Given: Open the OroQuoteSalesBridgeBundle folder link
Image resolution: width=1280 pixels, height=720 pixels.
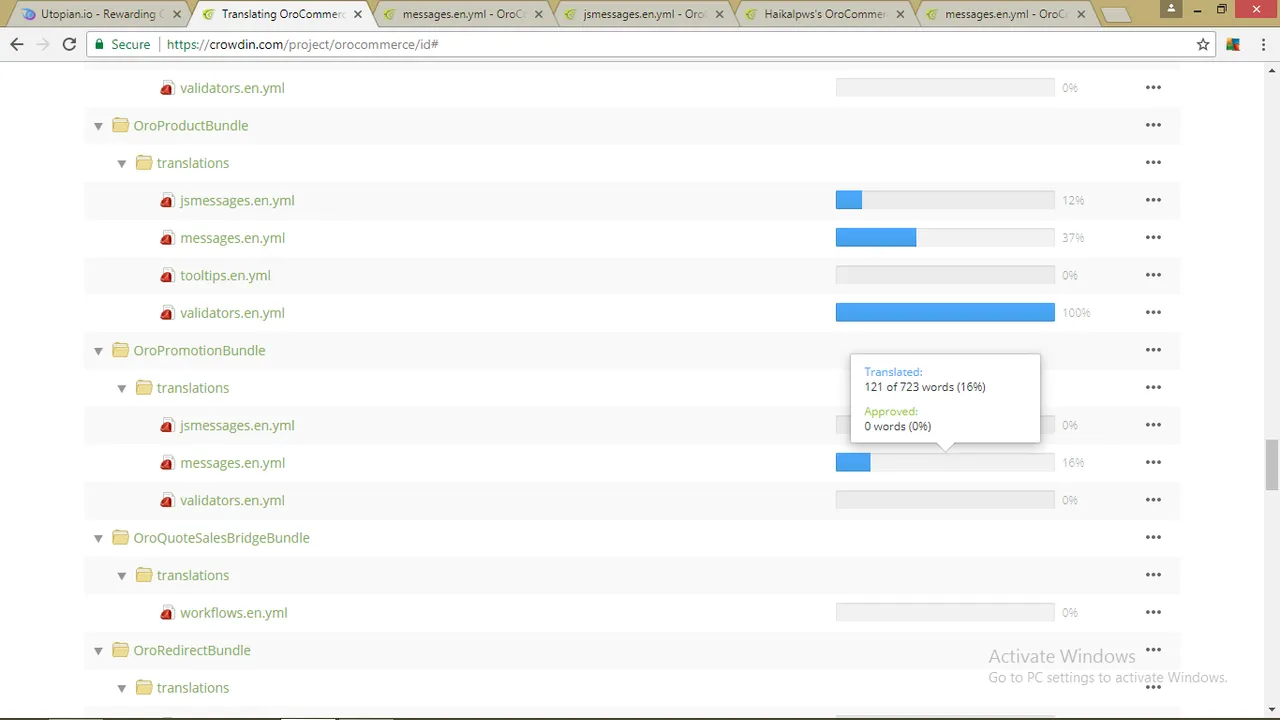Looking at the screenshot, I should click(x=221, y=538).
